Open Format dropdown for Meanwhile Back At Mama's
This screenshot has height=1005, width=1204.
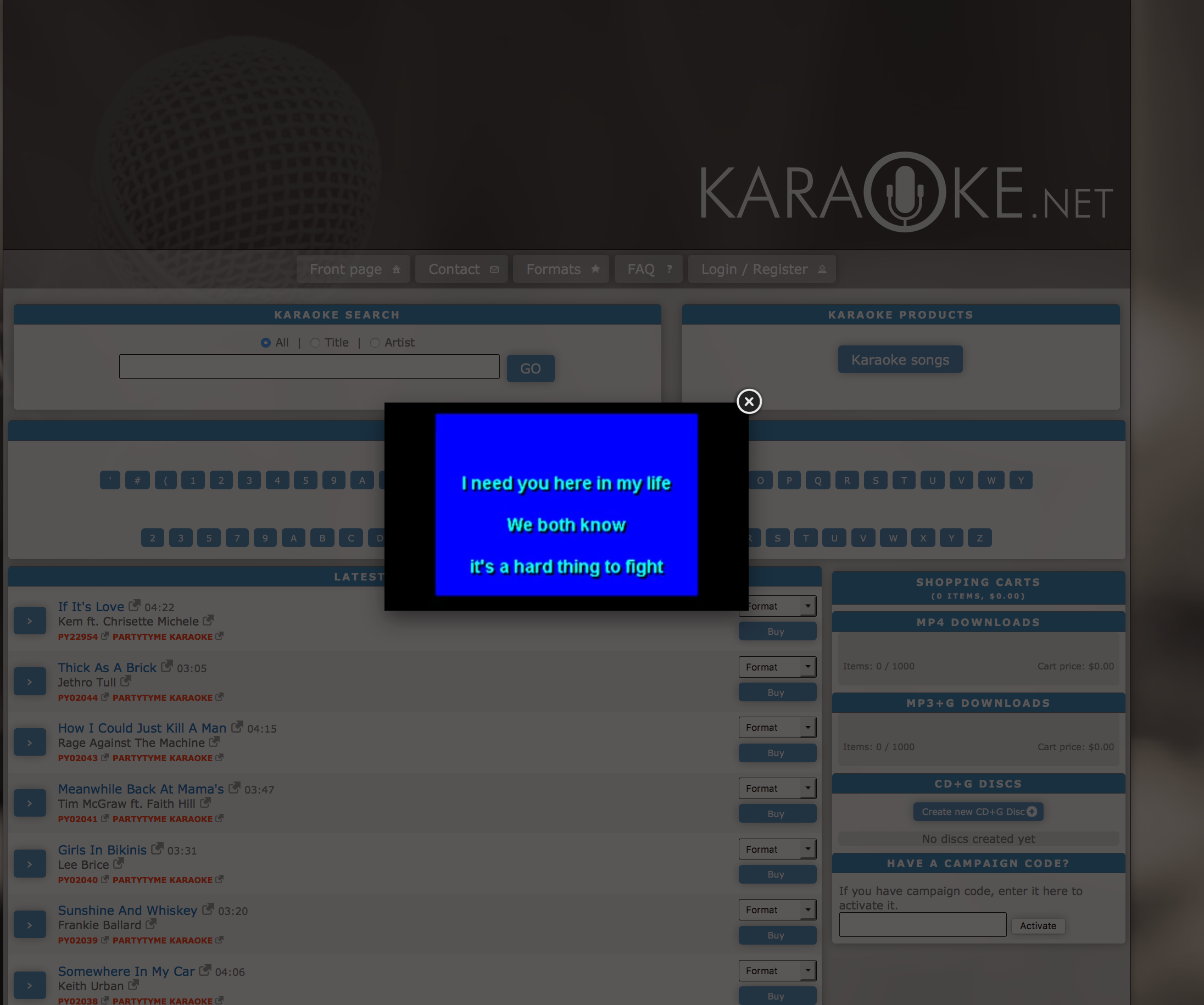click(x=777, y=788)
